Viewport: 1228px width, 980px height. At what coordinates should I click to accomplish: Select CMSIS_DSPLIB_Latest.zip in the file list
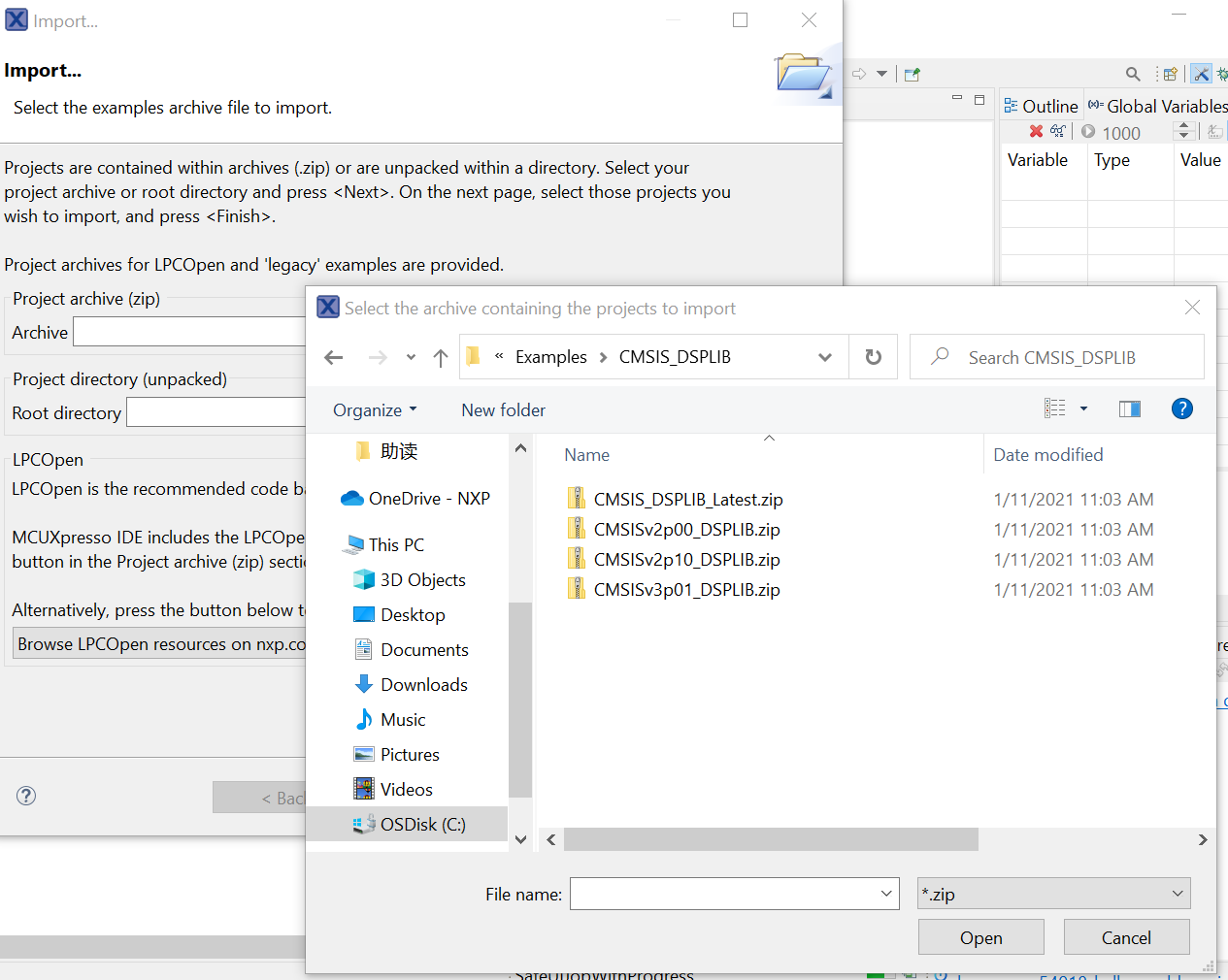[x=689, y=499]
